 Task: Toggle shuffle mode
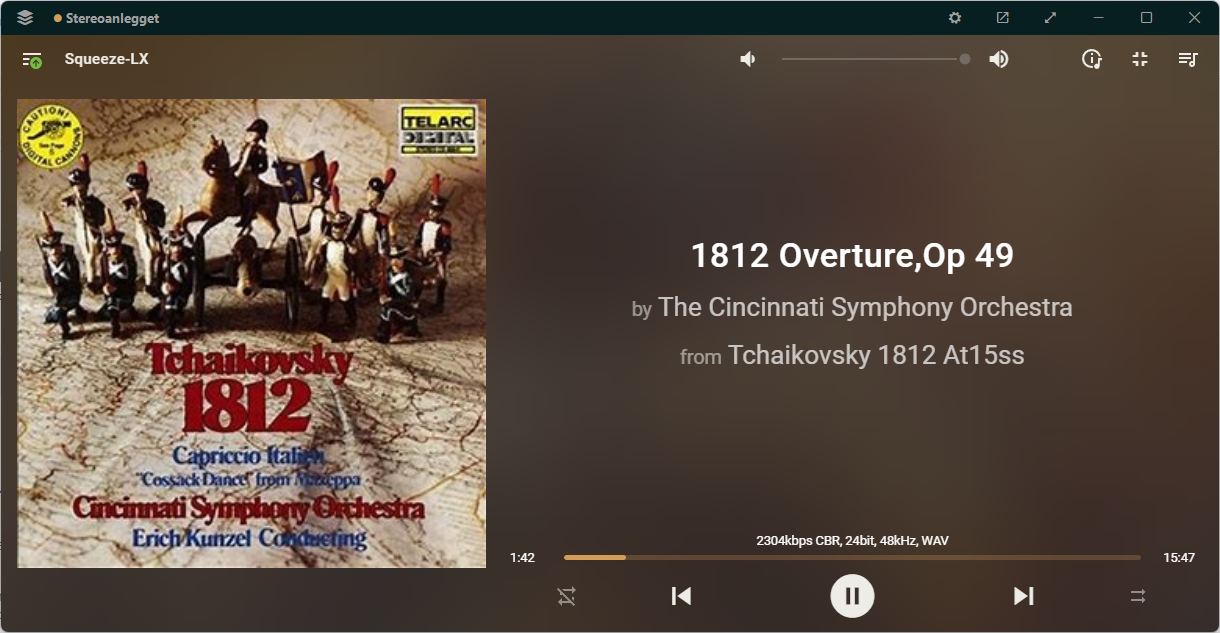567,596
